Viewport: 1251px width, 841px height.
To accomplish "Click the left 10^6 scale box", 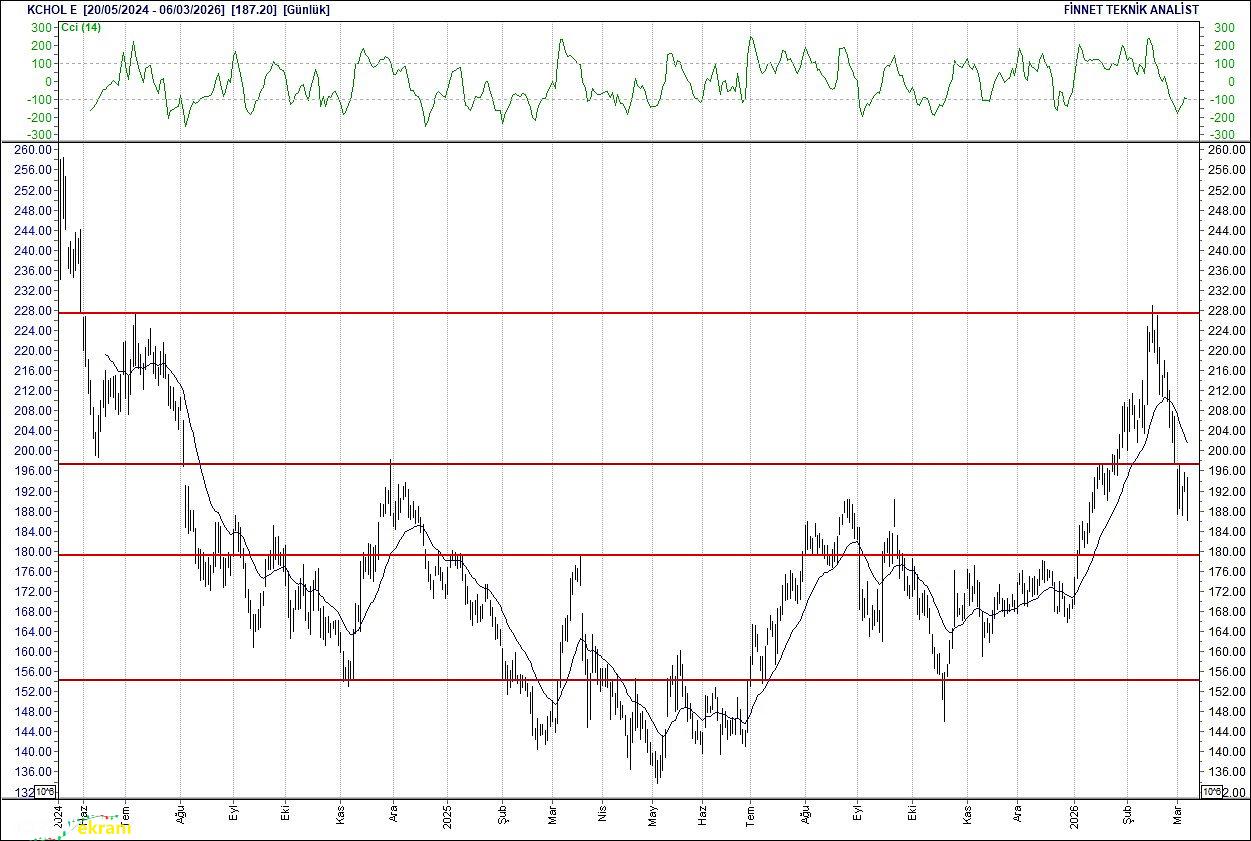I will pos(46,792).
